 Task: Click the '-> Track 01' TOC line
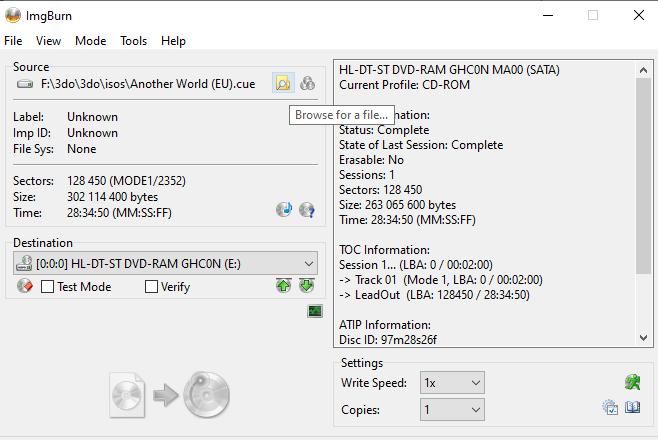coord(441,280)
